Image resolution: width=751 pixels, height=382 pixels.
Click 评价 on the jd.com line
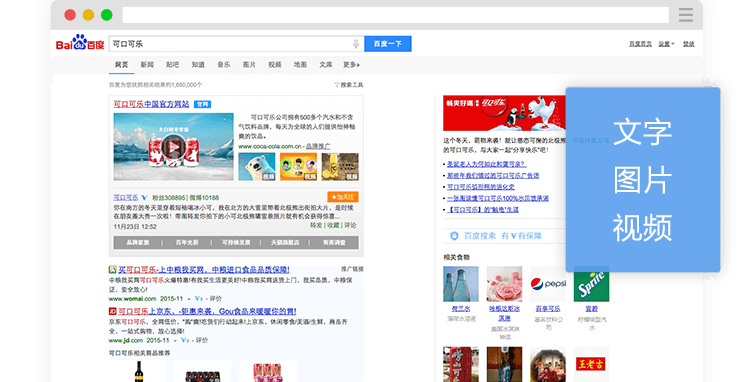[202, 340]
